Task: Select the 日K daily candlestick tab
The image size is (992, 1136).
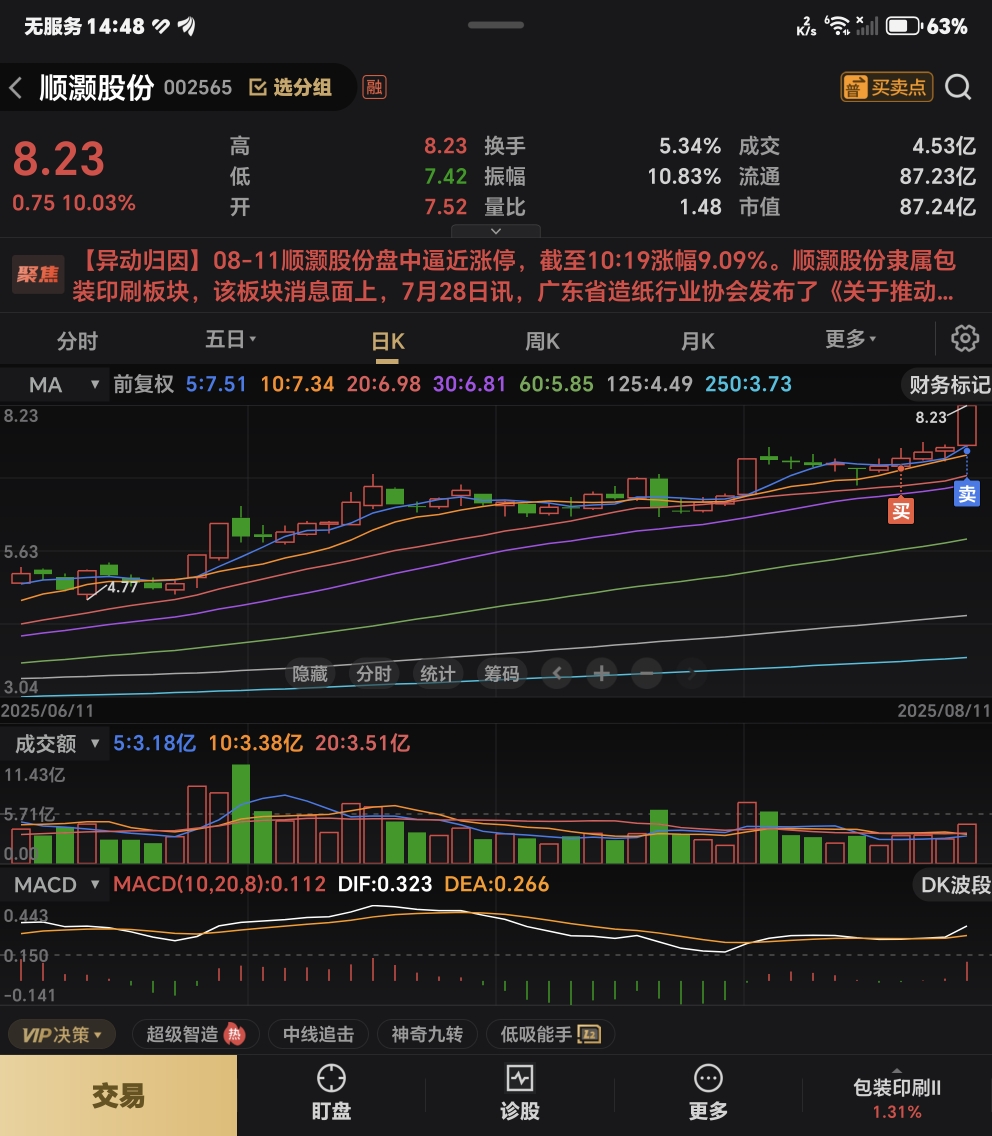Action: [x=388, y=341]
